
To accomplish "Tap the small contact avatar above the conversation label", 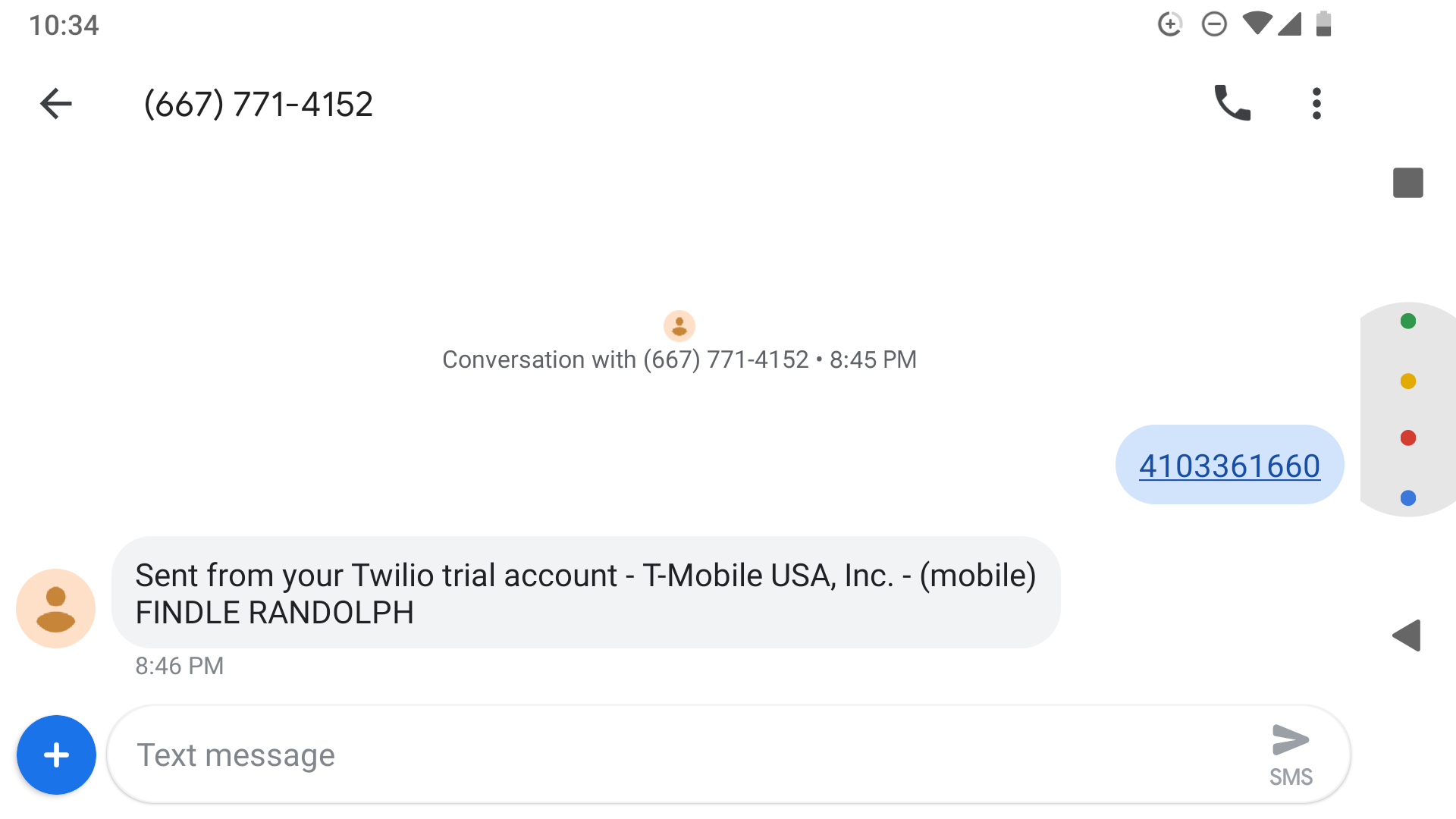I will point(679,326).
